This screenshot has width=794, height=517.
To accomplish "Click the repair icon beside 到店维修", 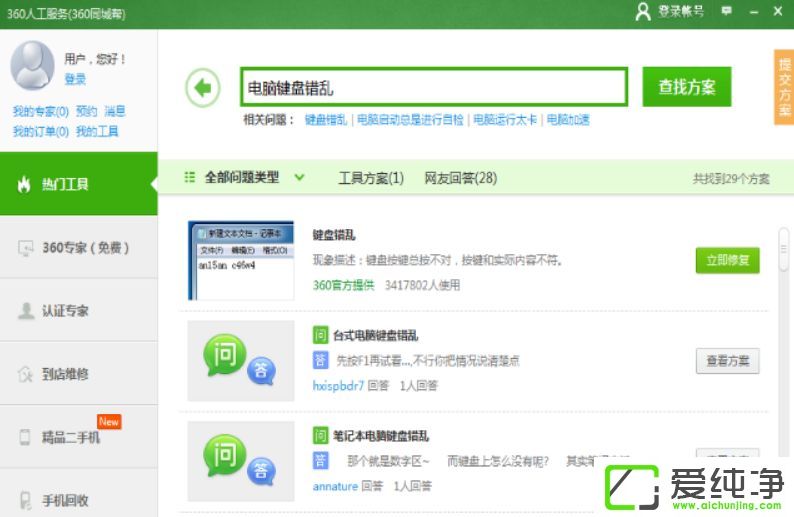I will click(x=25, y=374).
